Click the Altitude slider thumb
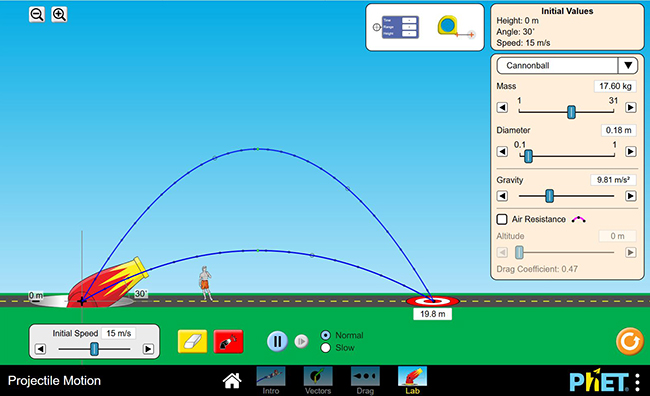The height and width of the screenshot is (396, 650). tap(519, 252)
